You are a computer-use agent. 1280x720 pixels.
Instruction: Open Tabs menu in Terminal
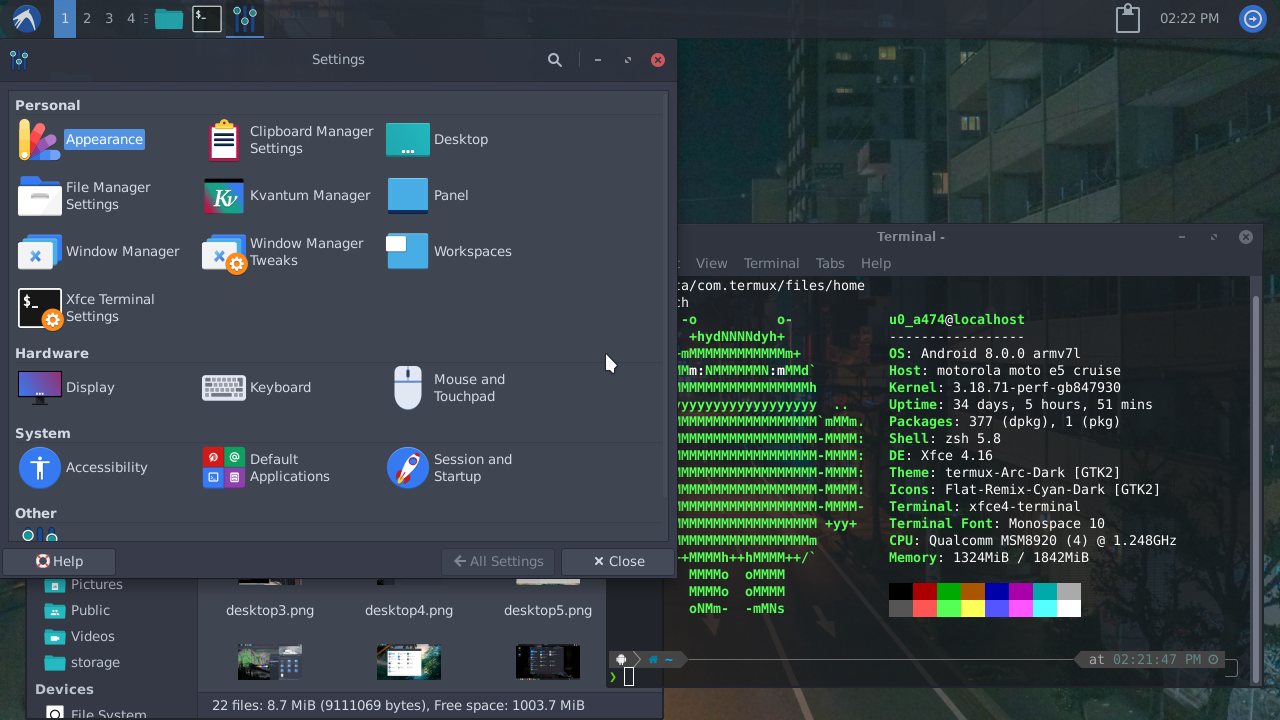[830, 263]
